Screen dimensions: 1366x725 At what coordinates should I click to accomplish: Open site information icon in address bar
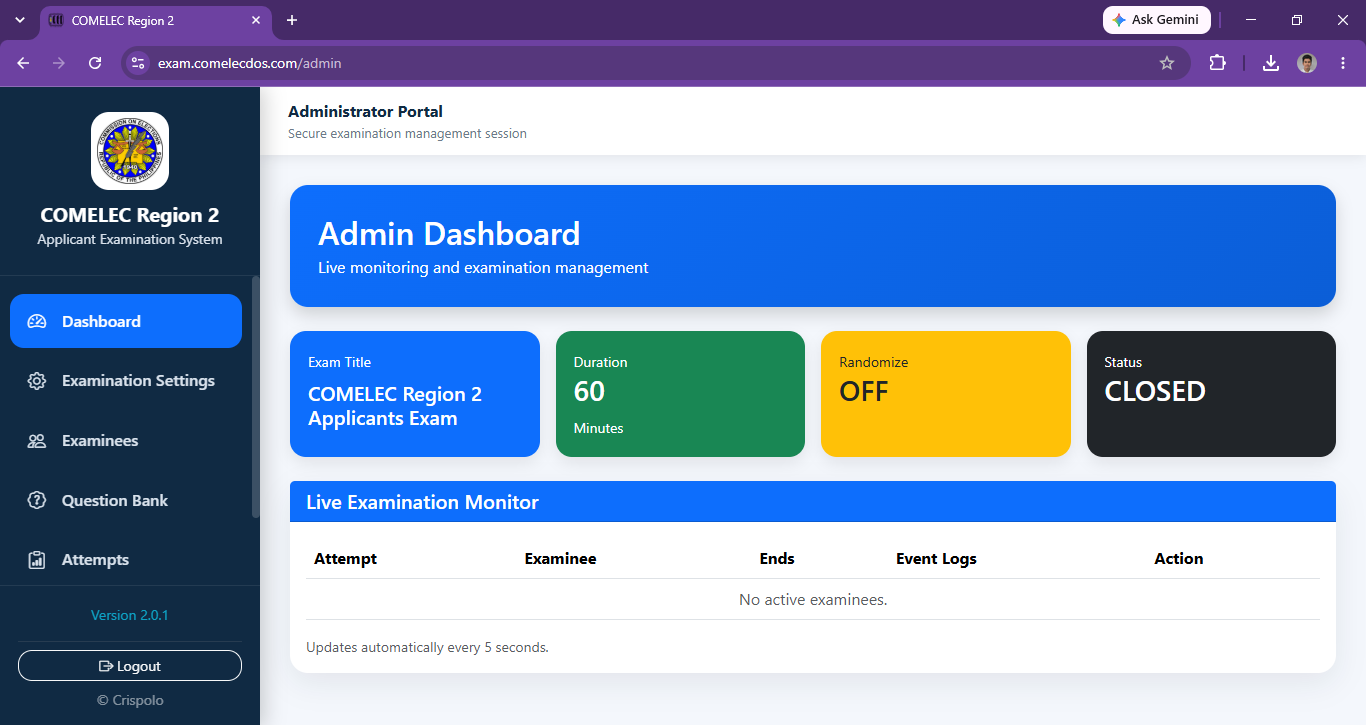[x=138, y=63]
